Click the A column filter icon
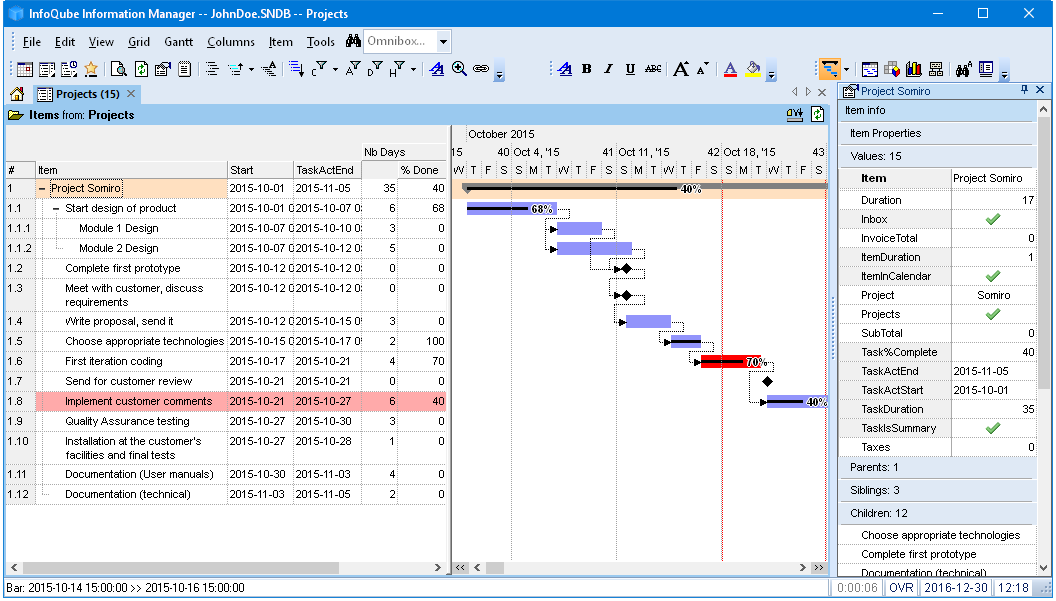Image resolution: width=1056 pixels, height=601 pixels. [x=353, y=69]
